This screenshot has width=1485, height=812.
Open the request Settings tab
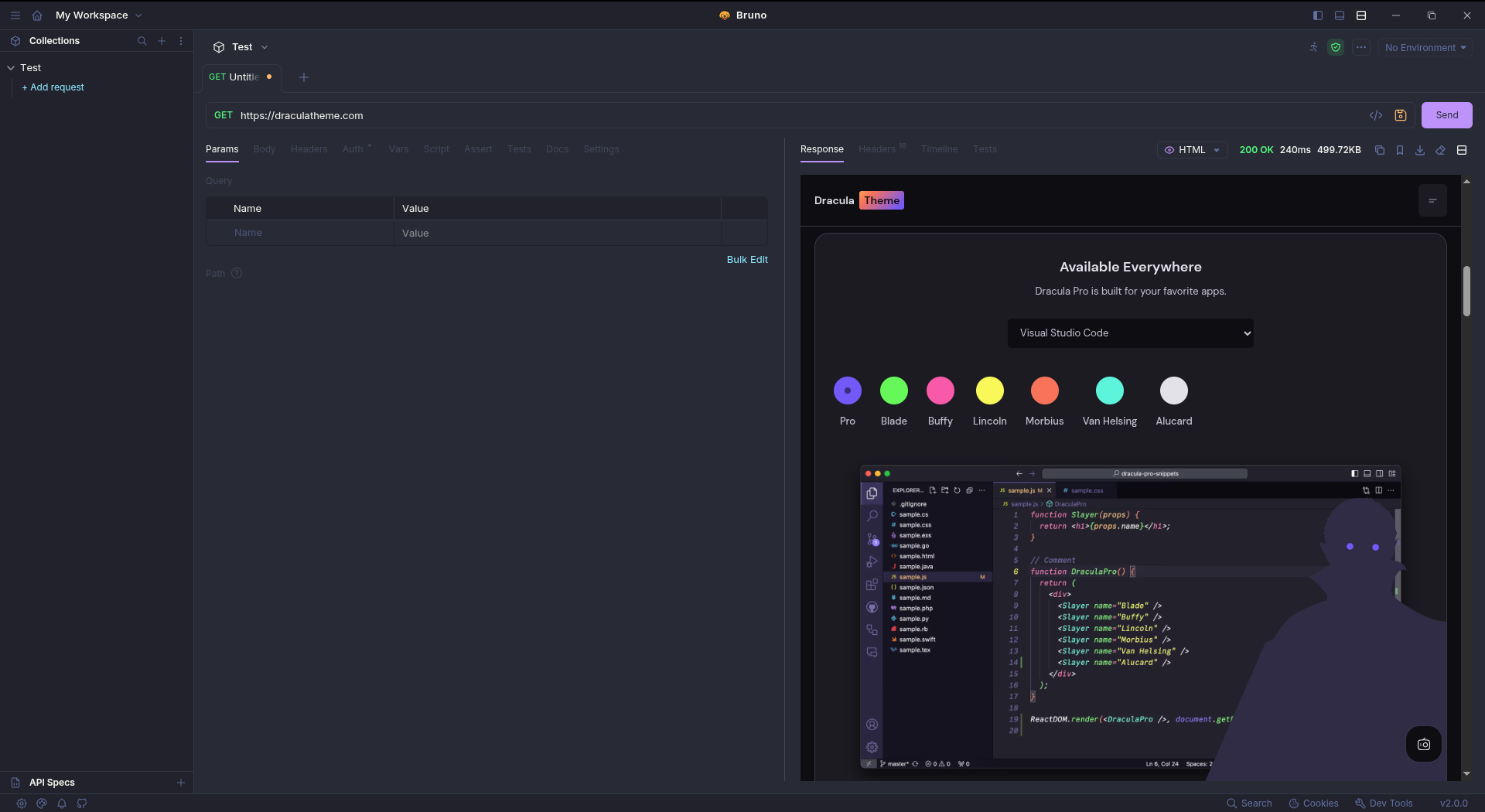(601, 149)
